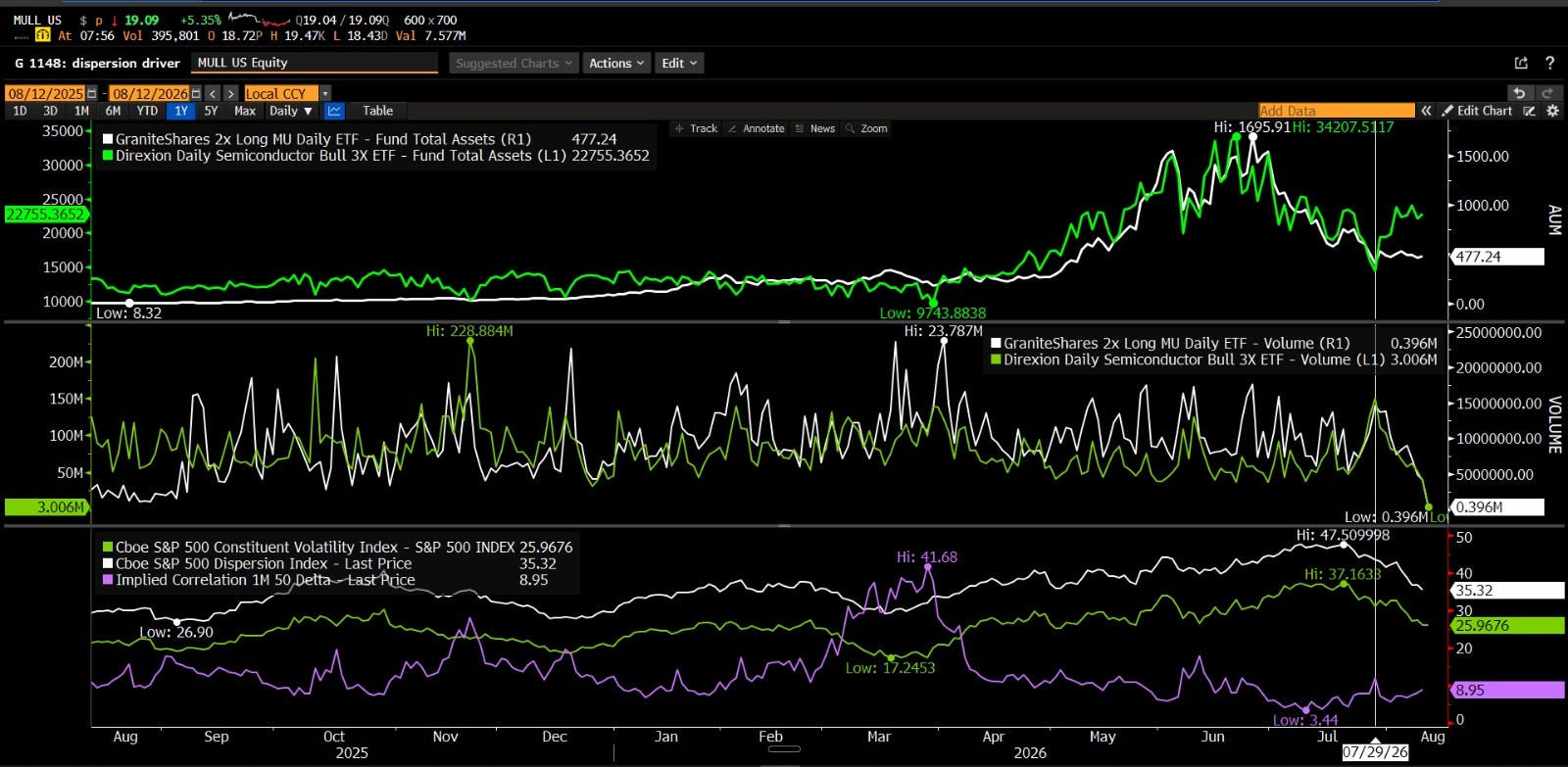1568x767 pixels.
Task: Click the Local CCY currency field
Action: pos(280,93)
